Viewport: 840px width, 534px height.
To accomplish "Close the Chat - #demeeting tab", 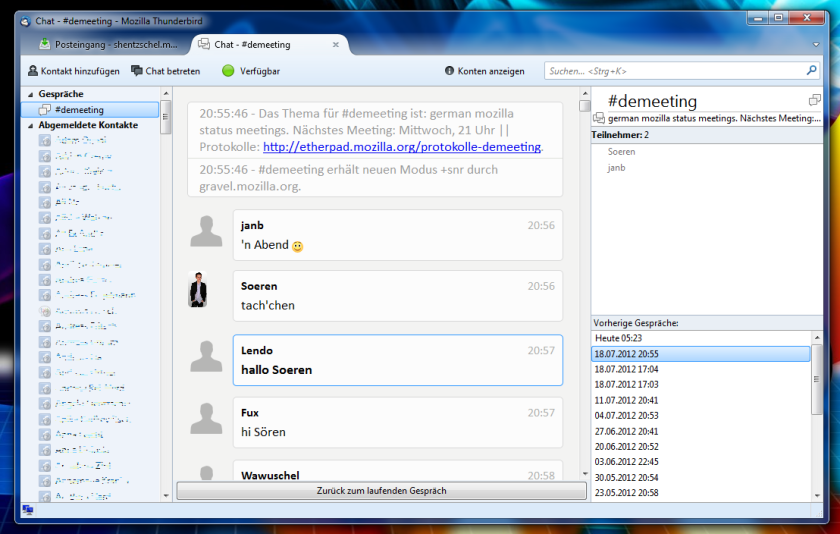I will pos(336,44).
